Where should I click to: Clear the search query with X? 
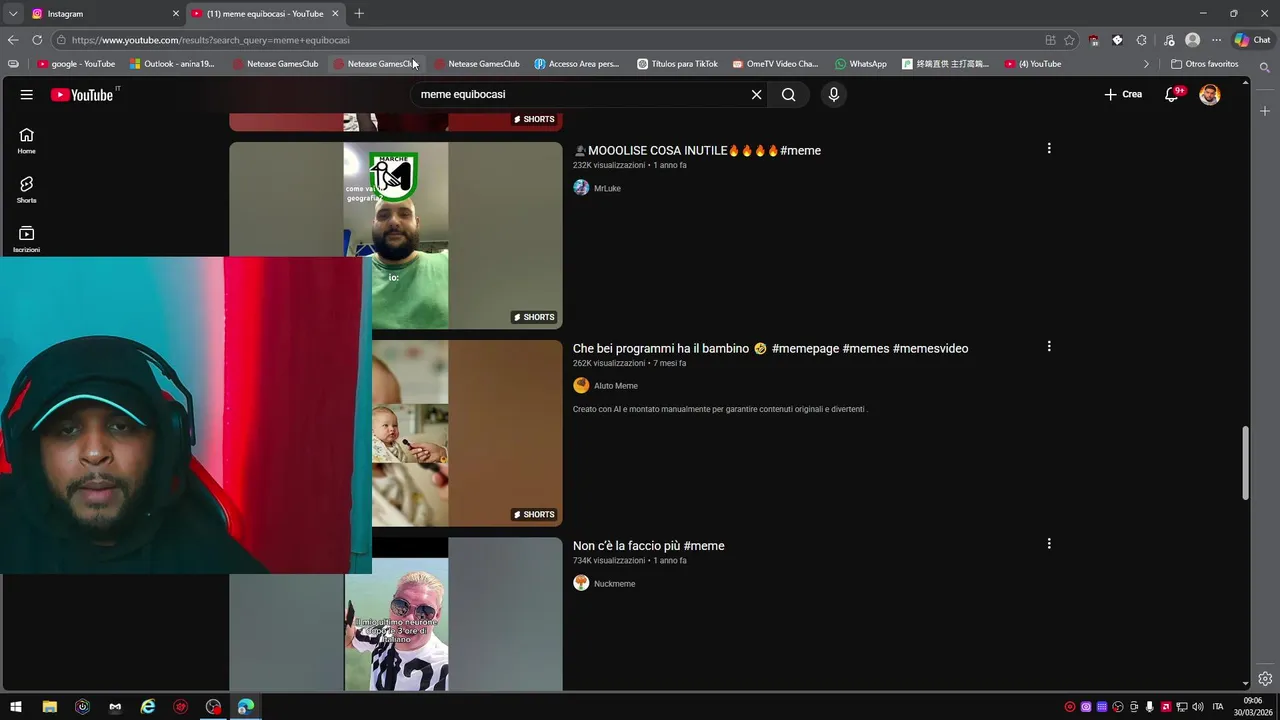pos(757,94)
